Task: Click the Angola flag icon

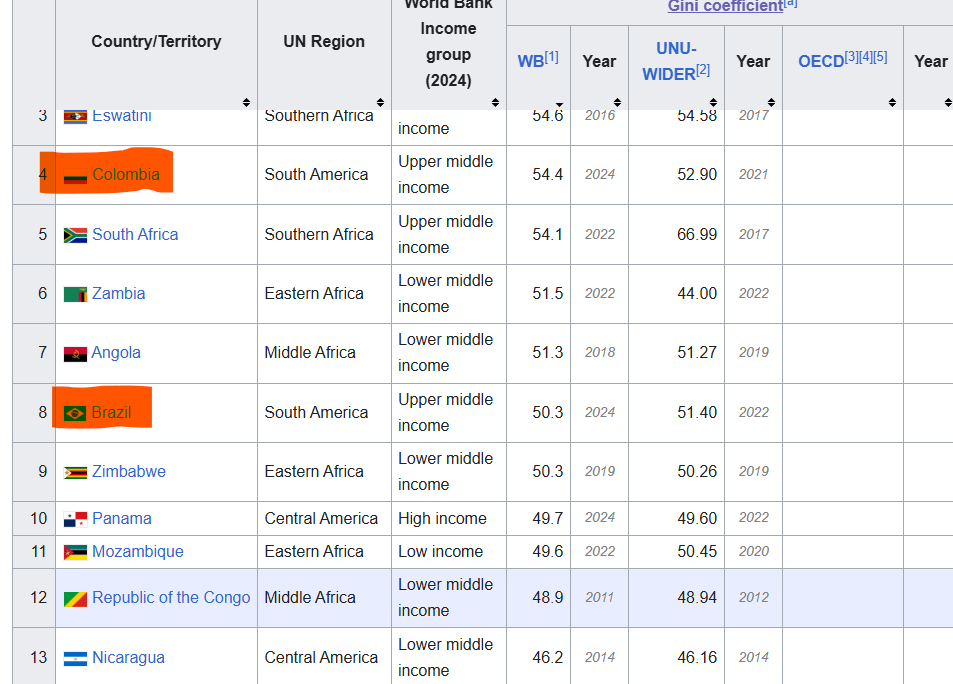Action: (x=75, y=353)
